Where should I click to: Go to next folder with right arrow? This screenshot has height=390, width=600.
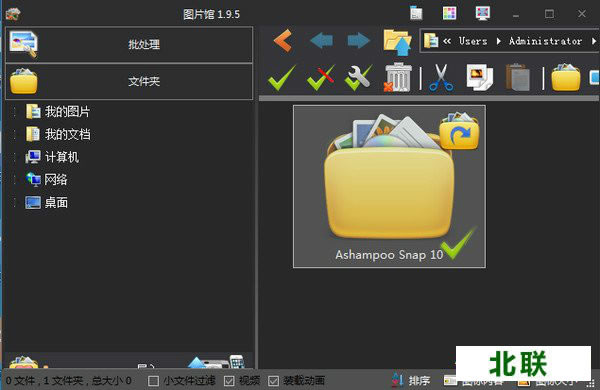point(359,41)
